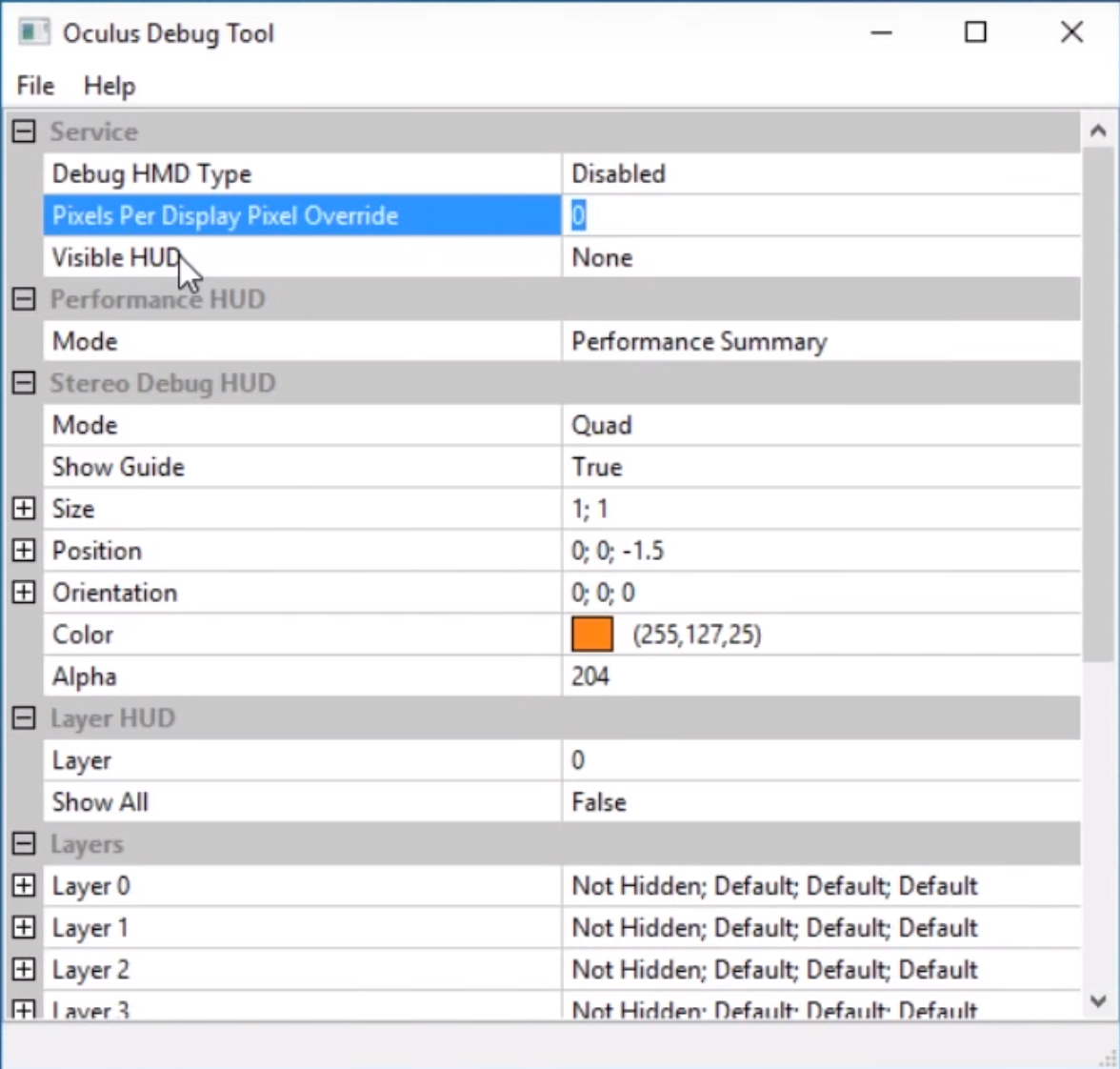
Task: Expand the Layer 0 entry
Action: [x=24, y=886]
